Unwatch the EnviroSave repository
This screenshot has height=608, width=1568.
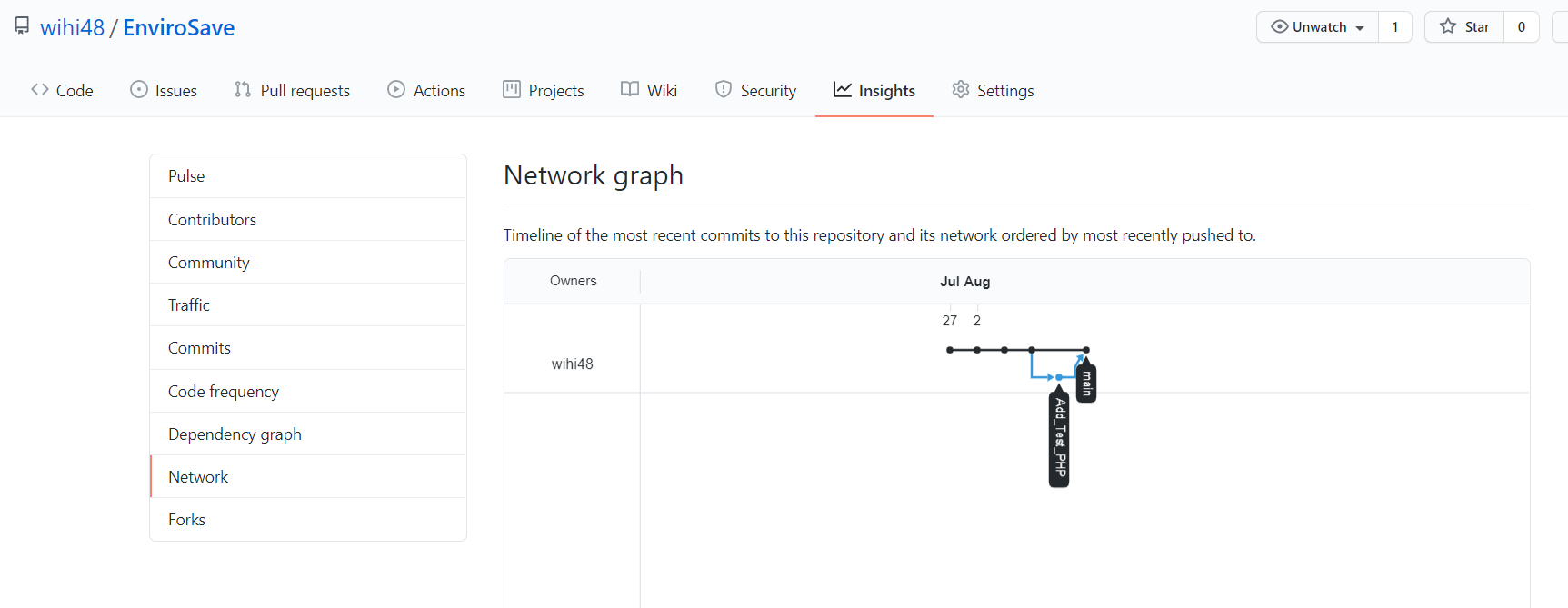point(1316,26)
